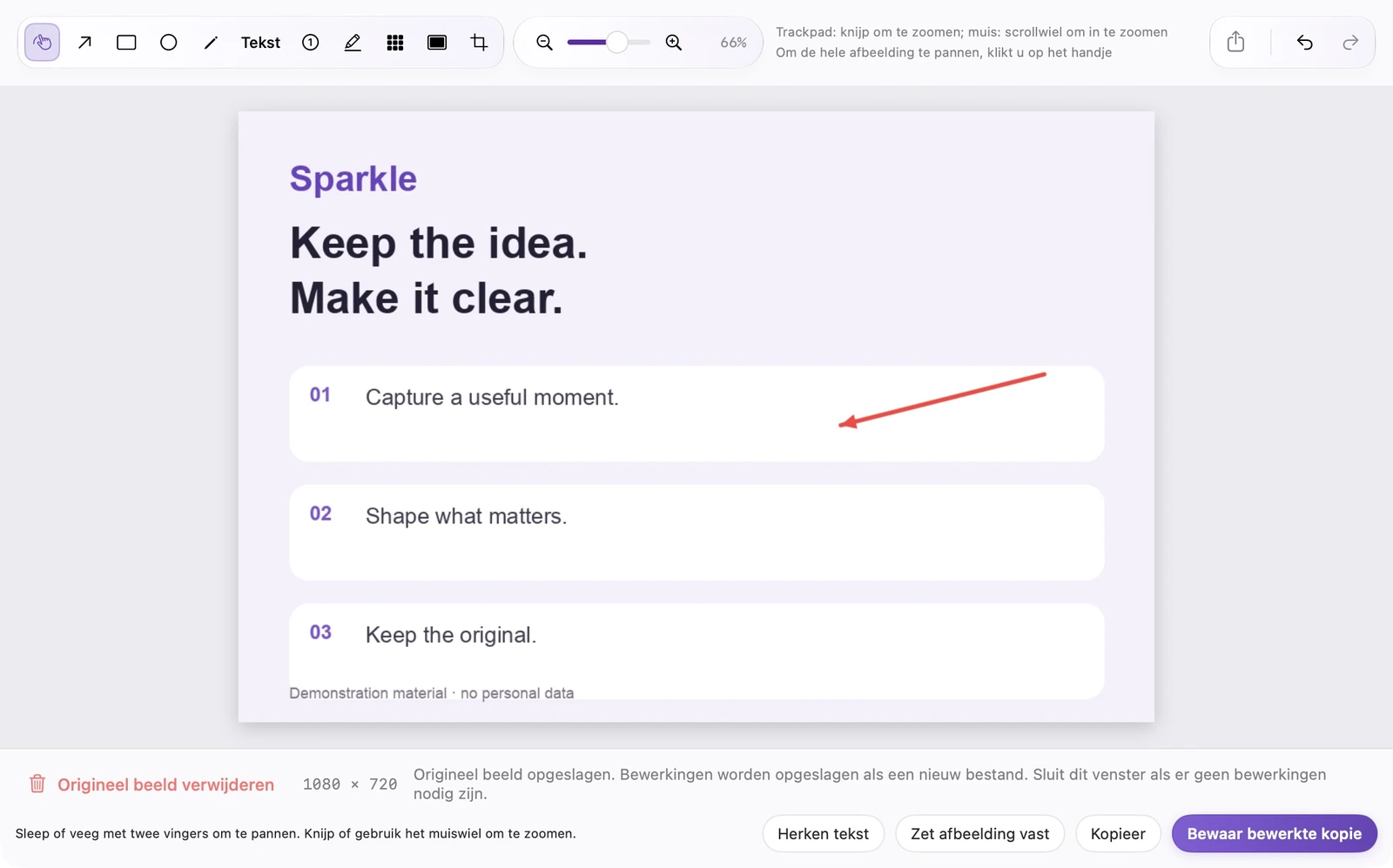1393x868 pixels.
Task: Redo the reverted edit
Action: 1350,43
